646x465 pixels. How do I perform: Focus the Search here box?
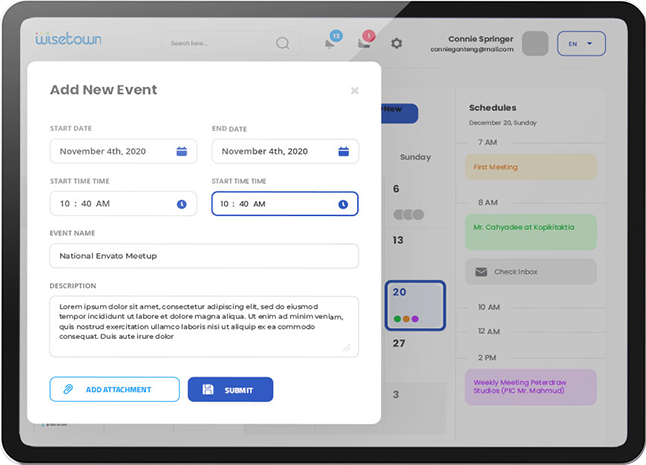click(x=232, y=43)
